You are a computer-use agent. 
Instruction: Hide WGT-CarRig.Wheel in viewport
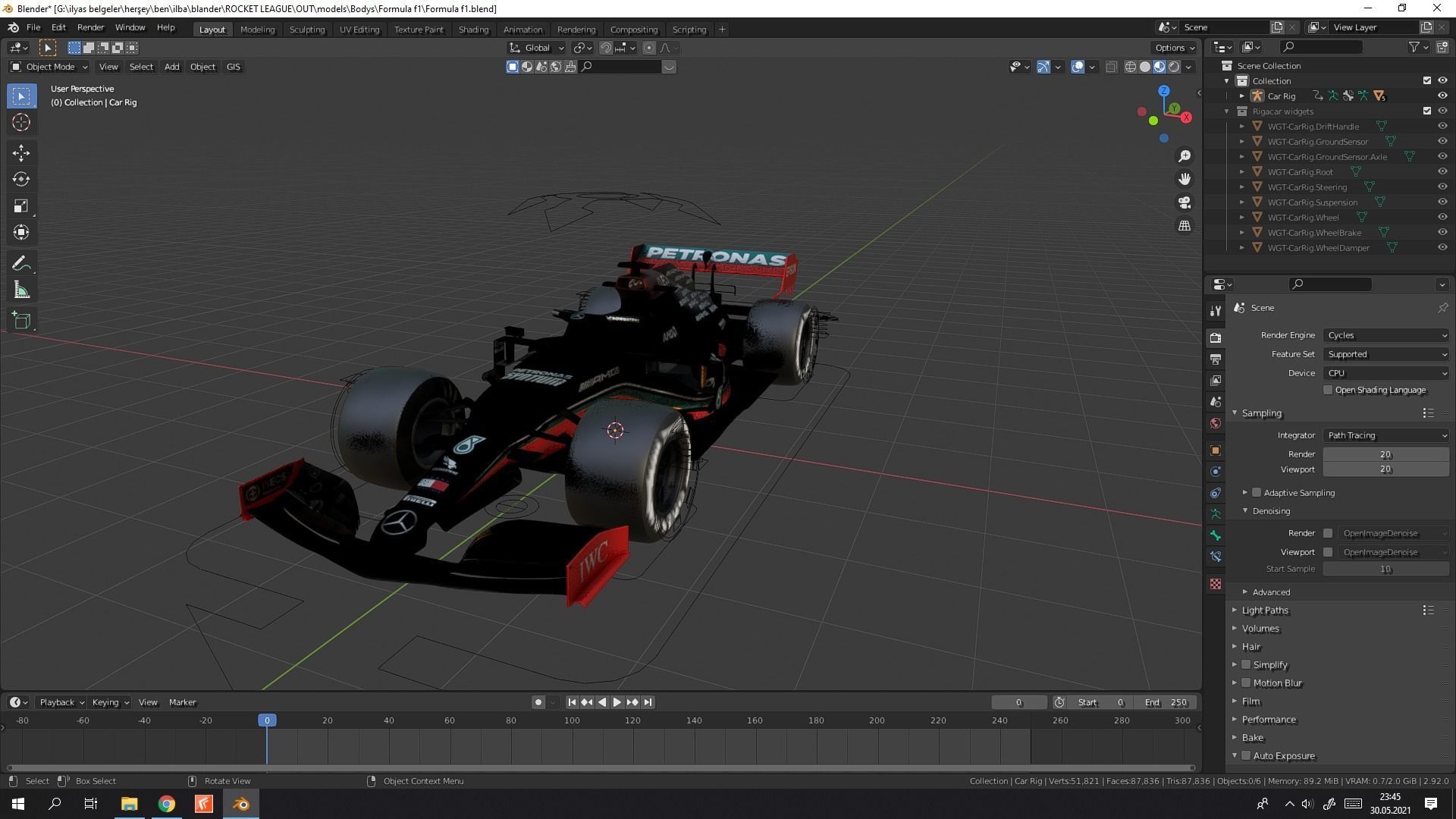[x=1442, y=218]
